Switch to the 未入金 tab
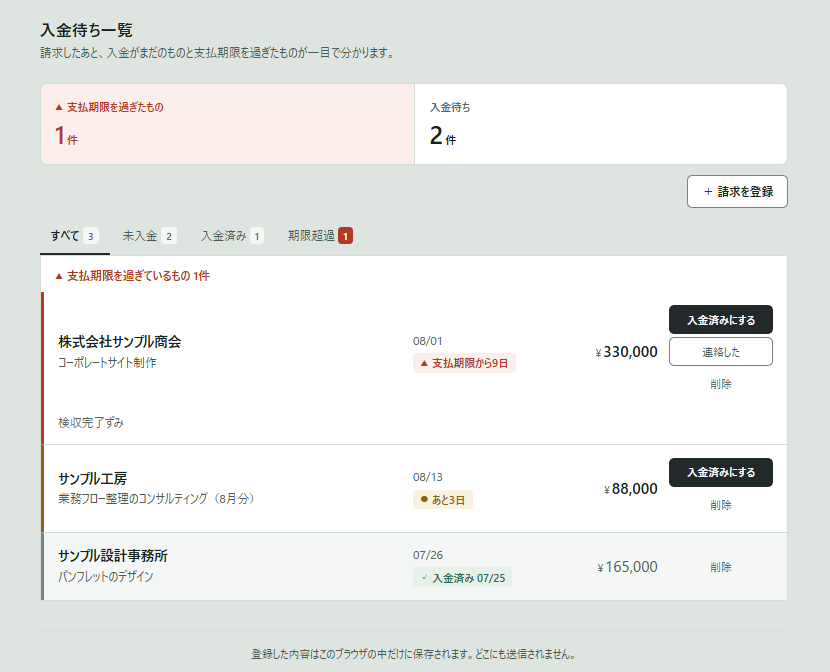The image size is (830, 672). [149, 236]
